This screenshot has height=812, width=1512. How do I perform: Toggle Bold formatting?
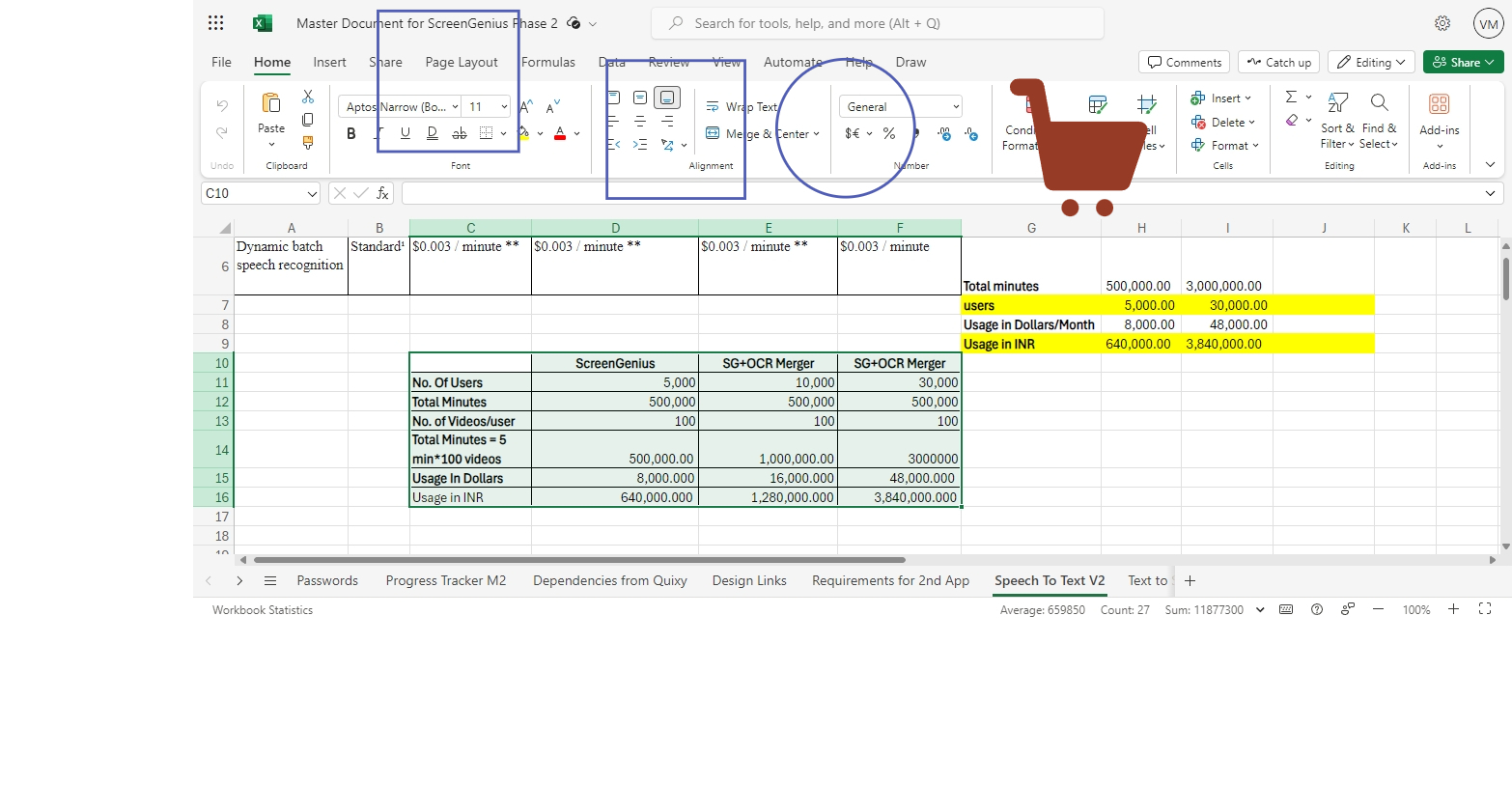(x=351, y=133)
